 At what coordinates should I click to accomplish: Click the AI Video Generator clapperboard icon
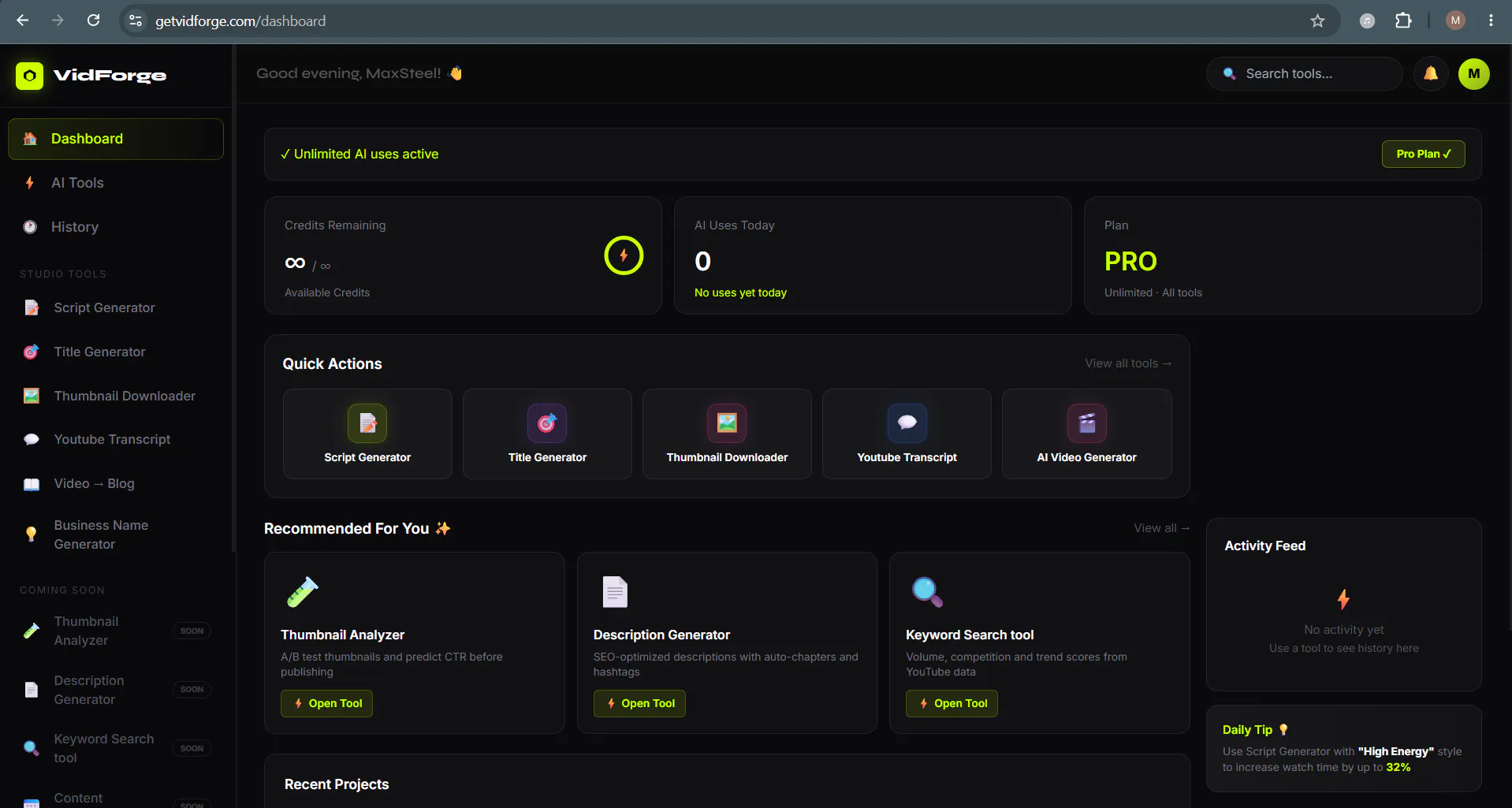point(1086,423)
